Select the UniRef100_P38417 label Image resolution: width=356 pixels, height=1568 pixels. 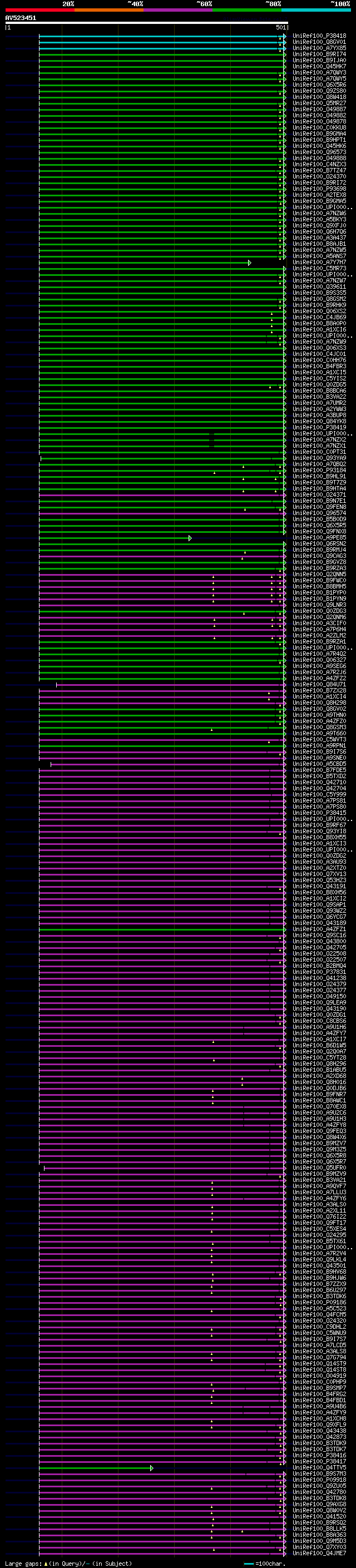coord(319,1461)
